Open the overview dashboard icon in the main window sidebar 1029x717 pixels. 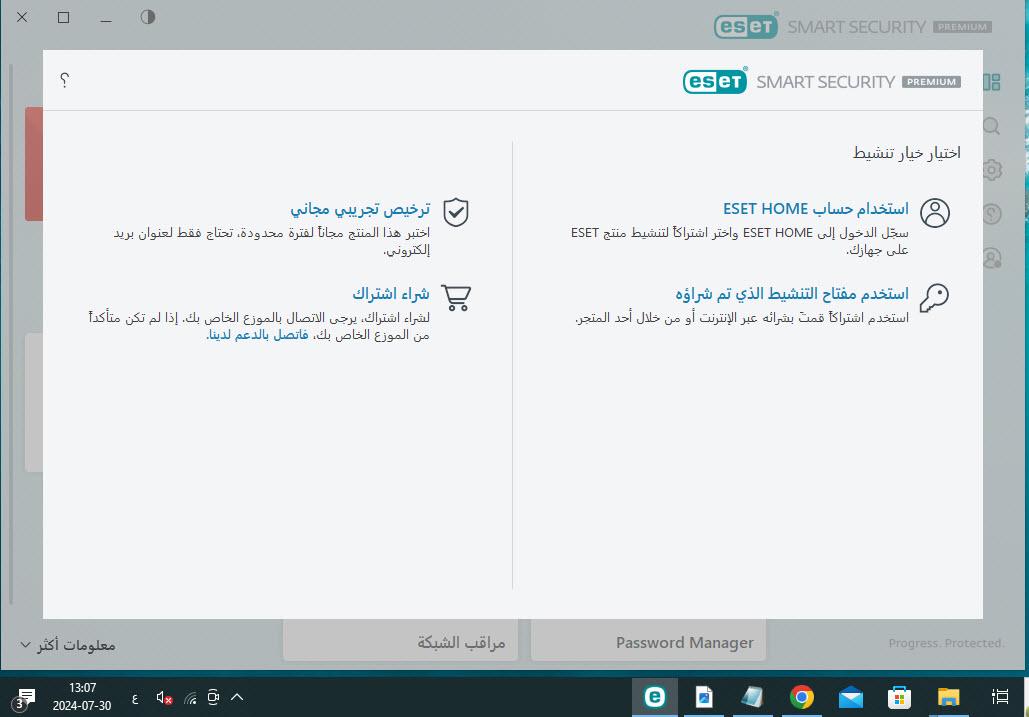[x=992, y=82]
